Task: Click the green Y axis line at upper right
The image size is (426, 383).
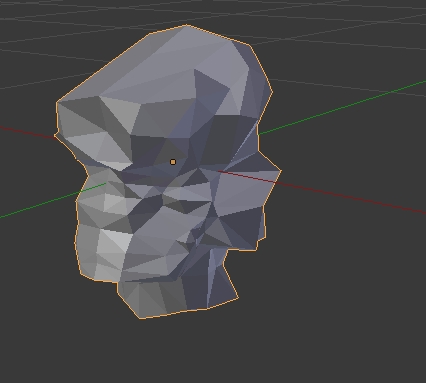Action: pyautogui.click(x=342, y=107)
